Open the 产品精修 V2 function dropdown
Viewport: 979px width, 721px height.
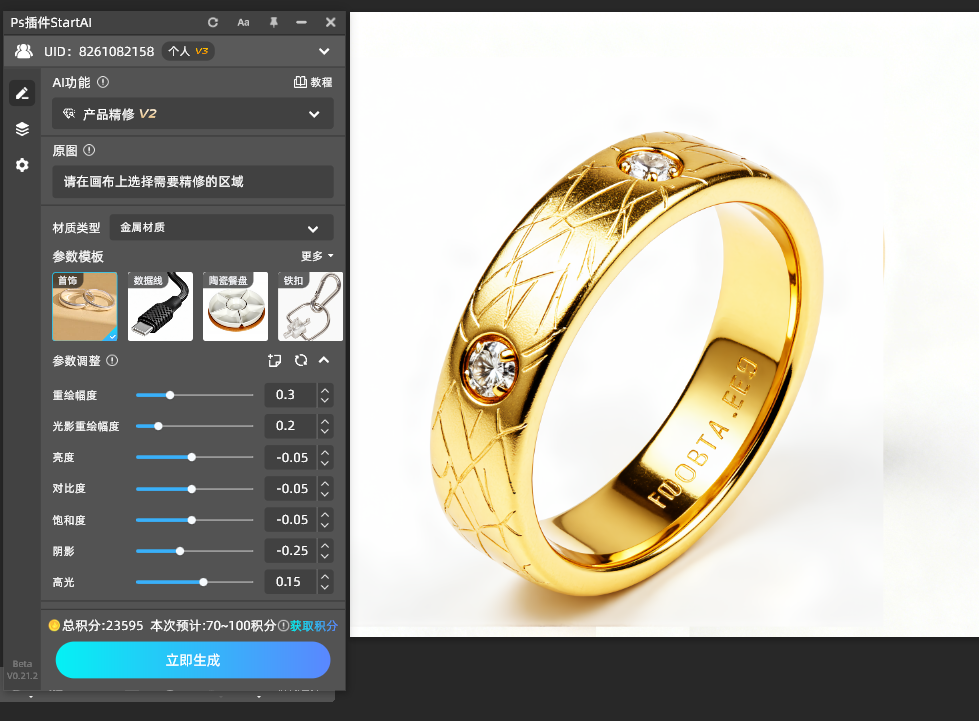(193, 114)
